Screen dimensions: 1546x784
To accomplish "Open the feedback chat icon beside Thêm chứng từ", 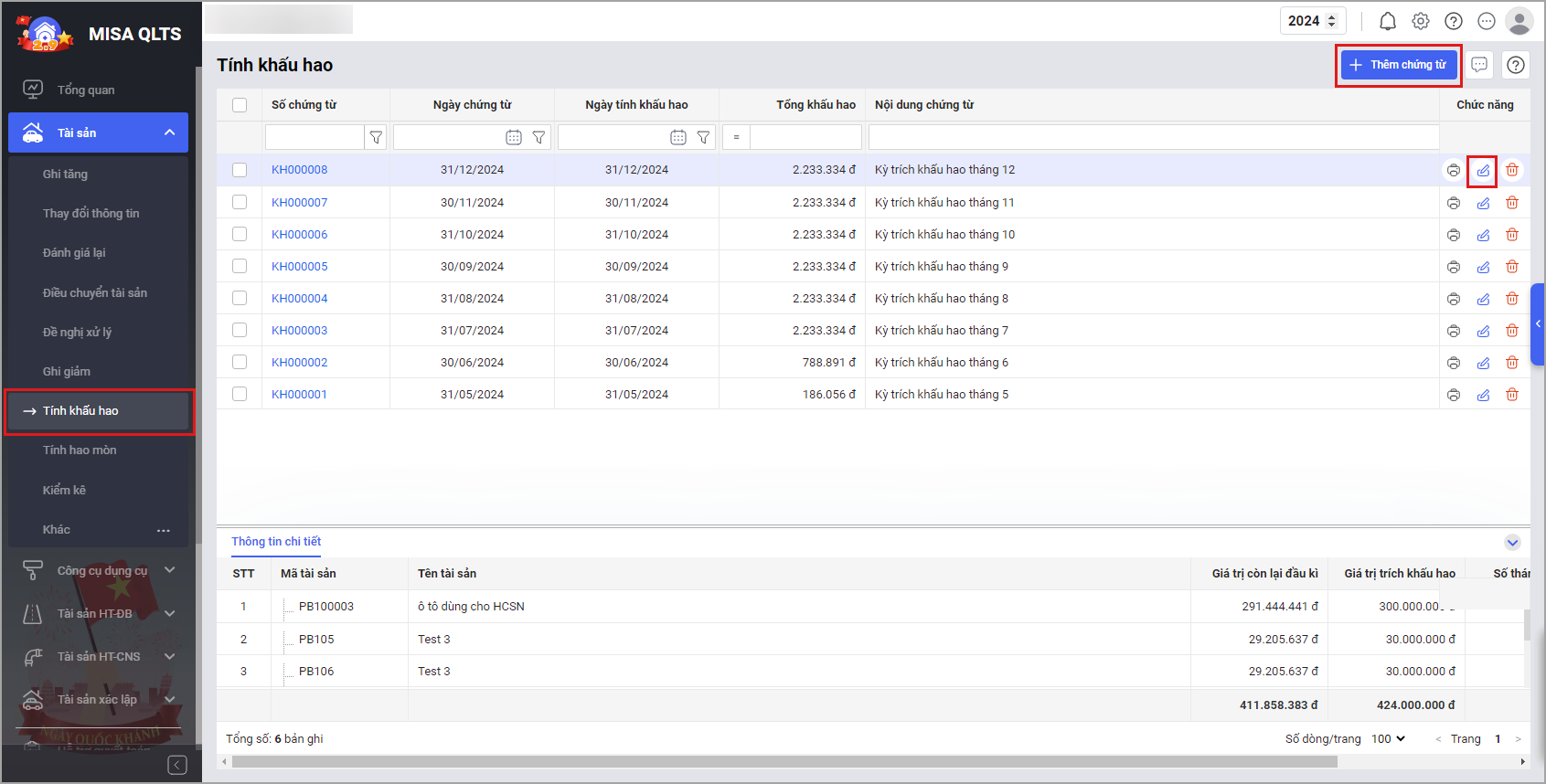I will click(1479, 65).
